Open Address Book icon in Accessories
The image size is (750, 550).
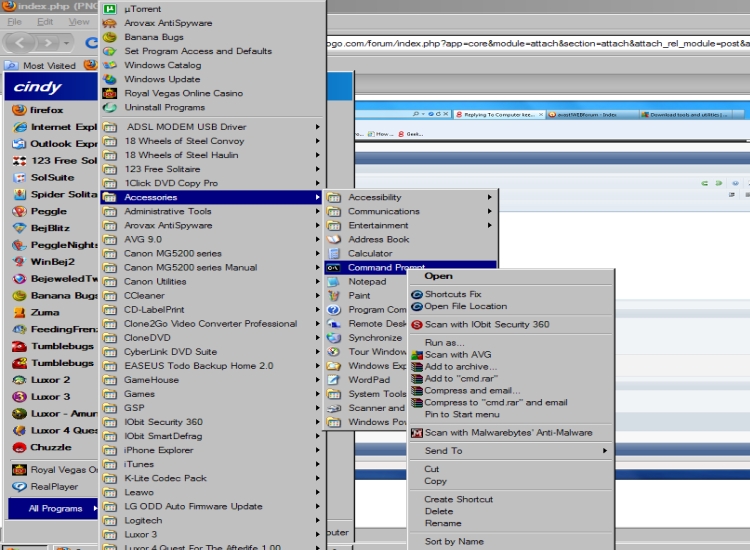[x=334, y=239]
